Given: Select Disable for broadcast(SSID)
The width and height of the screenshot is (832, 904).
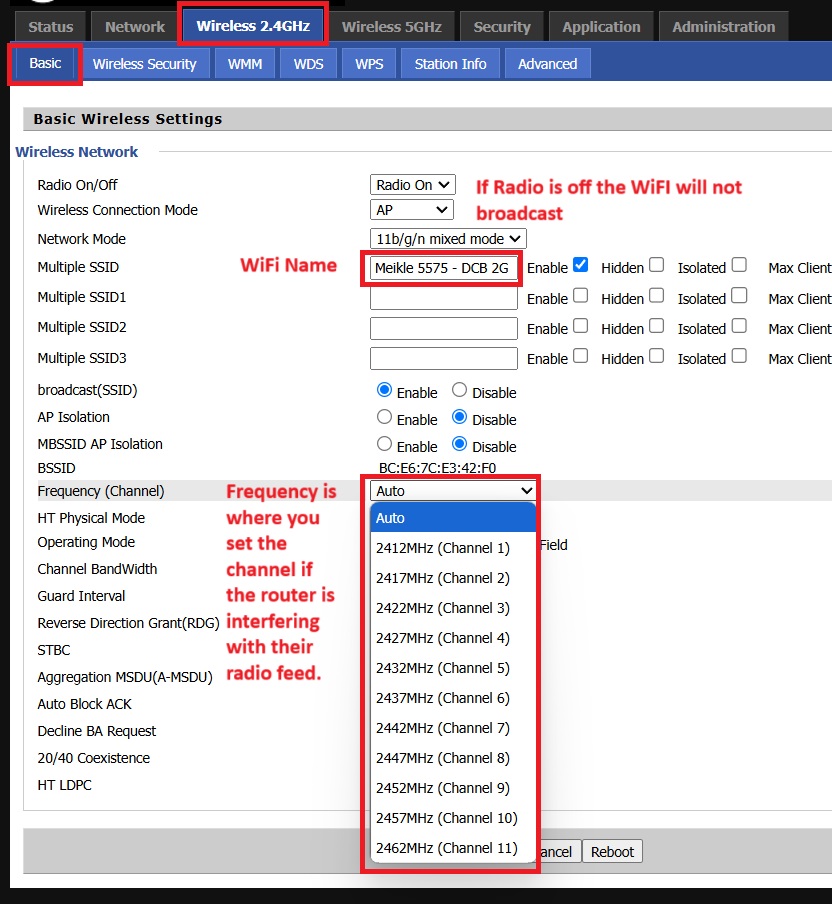Looking at the screenshot, I should pos(459,390).
